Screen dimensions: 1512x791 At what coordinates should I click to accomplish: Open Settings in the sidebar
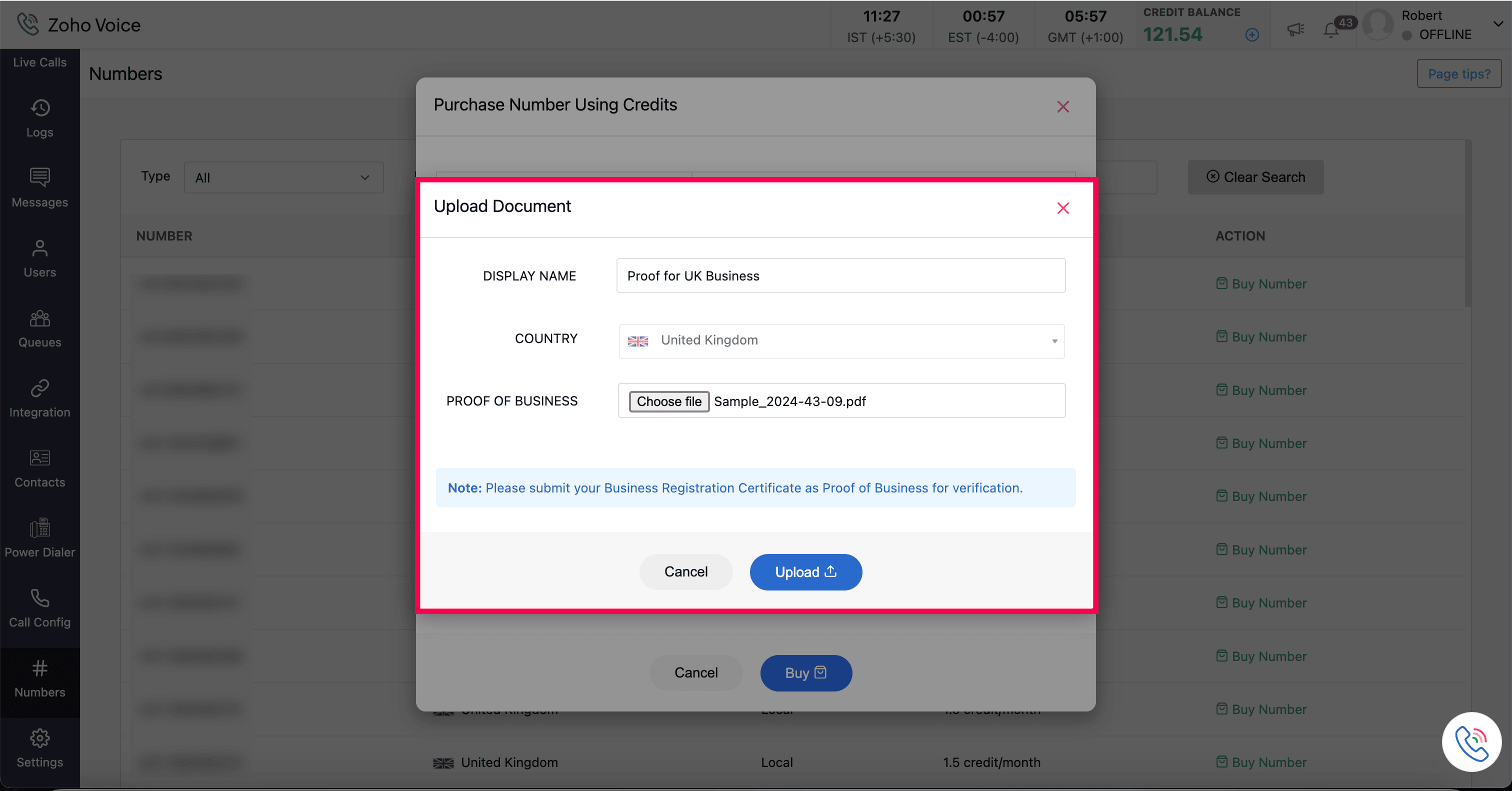pos(39,748)
